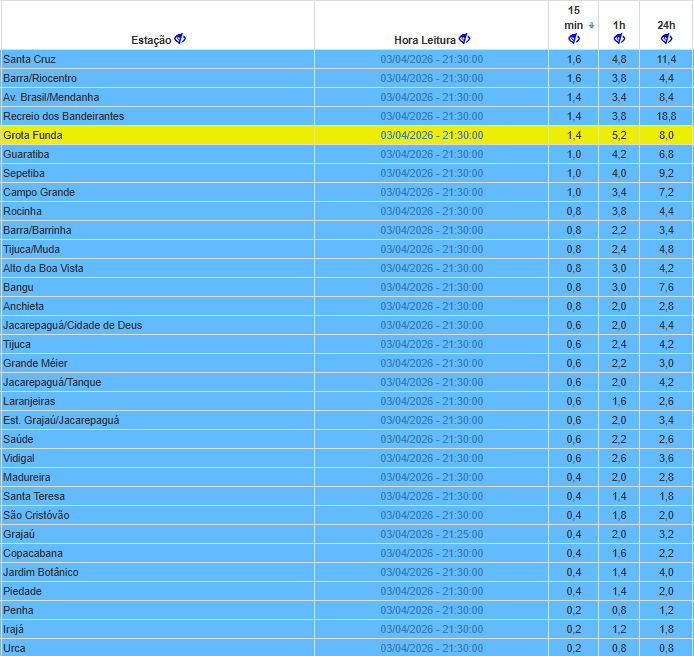Select the Jardim Botânico station name
Screen dimensions: 694x656
(x=41, y=573)
